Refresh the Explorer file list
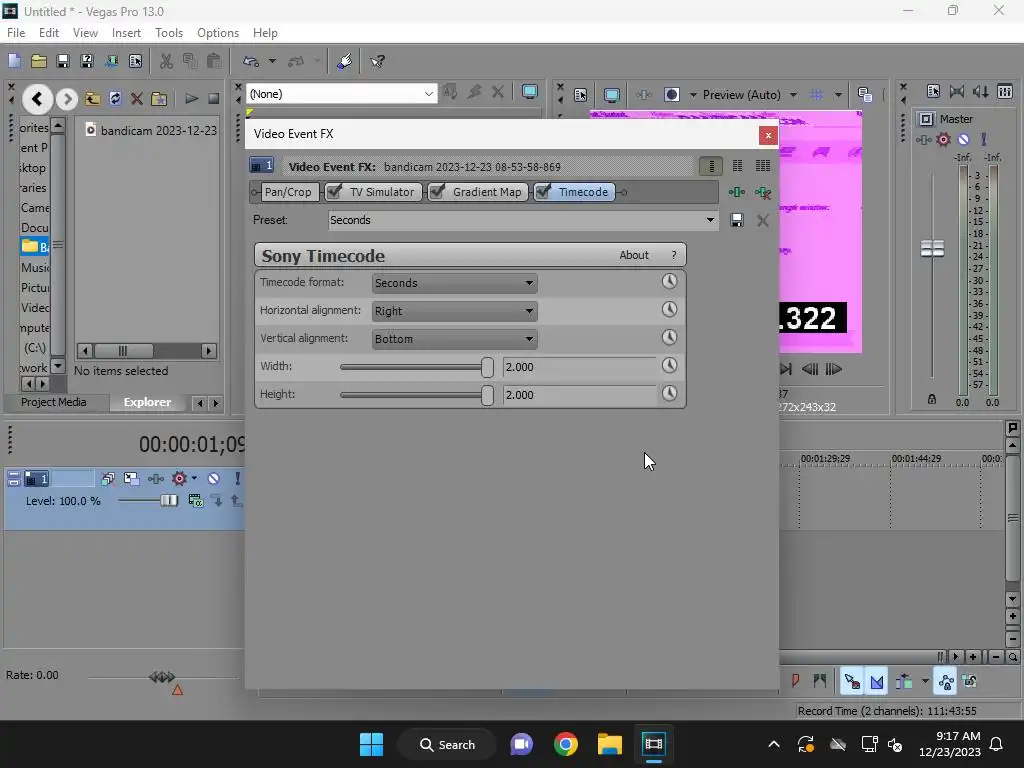1024x768 pixels. pos(115,99)
